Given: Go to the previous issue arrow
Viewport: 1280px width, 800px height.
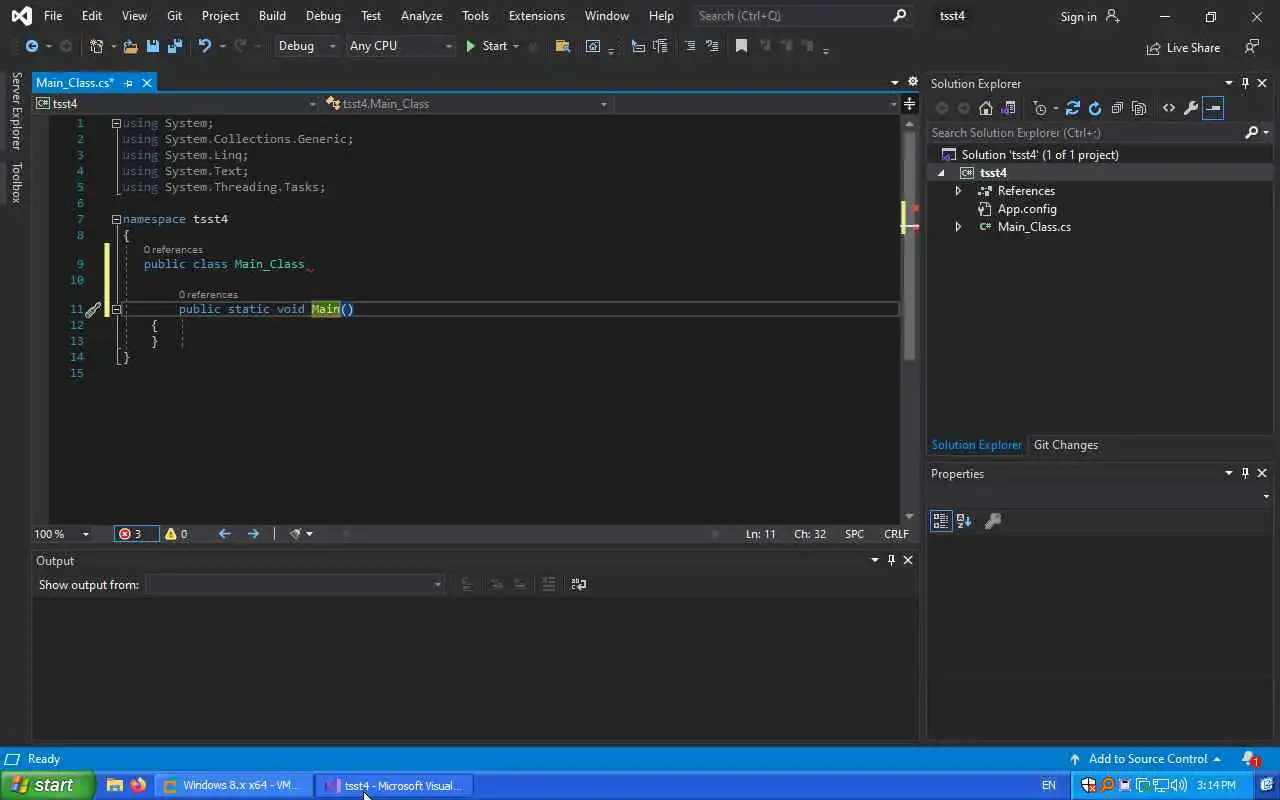Looking at the screenshot, I should pos(224,534).
